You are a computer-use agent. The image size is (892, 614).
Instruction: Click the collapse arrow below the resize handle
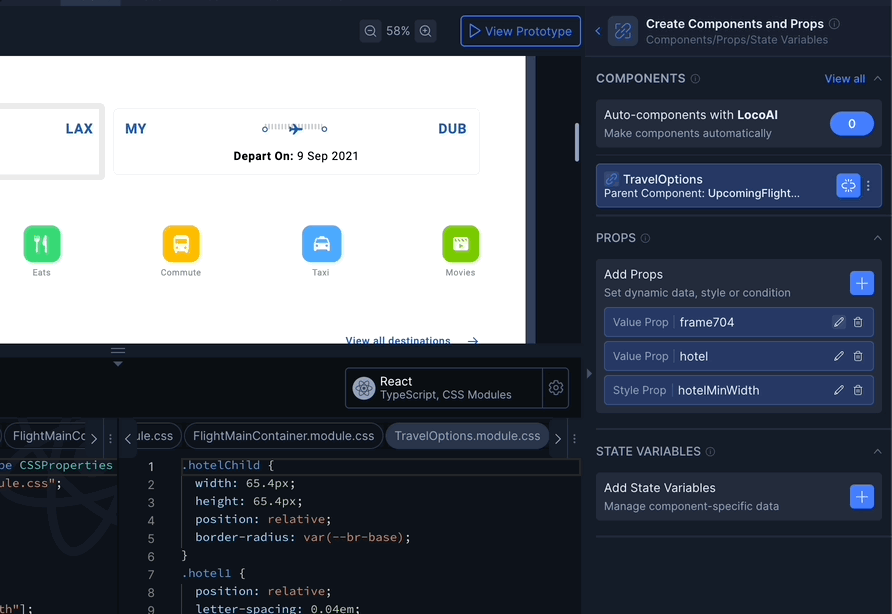click(118, 364)
